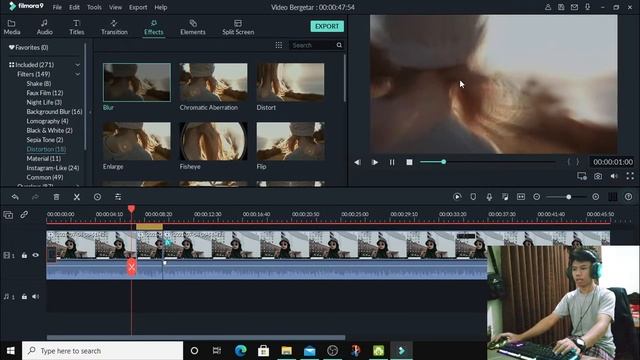Click the Add track manager icon
The width and height of the screenshot is (640, 360).
point(8,215)
